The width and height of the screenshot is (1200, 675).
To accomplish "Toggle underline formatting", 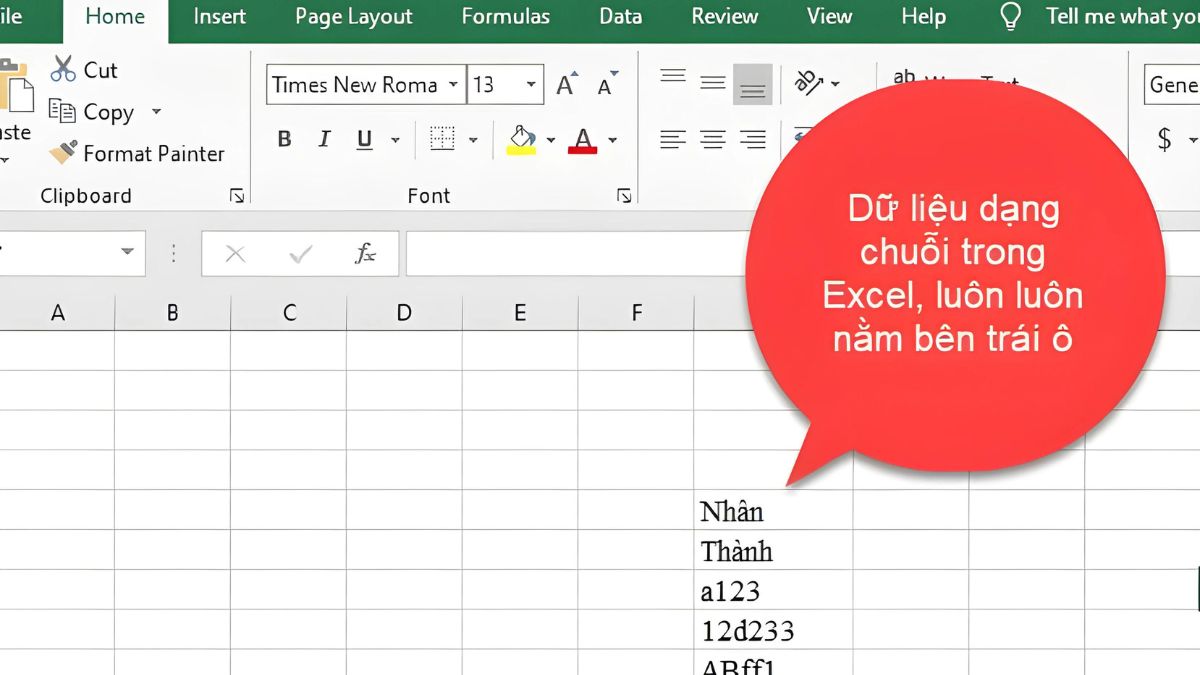I will click(x=363, y=139).
